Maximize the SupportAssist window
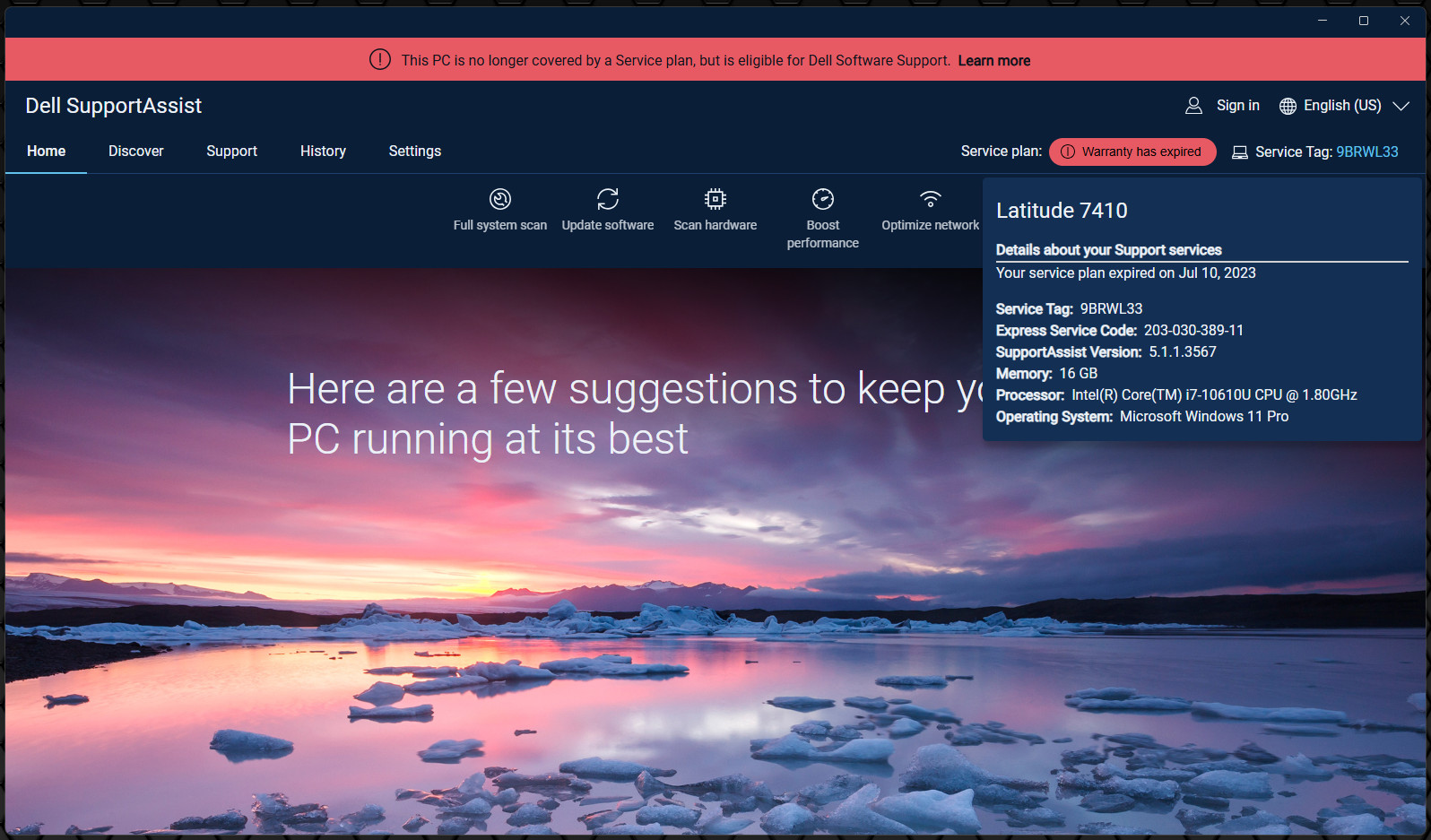1431x840 pixels. [1364, 21]
